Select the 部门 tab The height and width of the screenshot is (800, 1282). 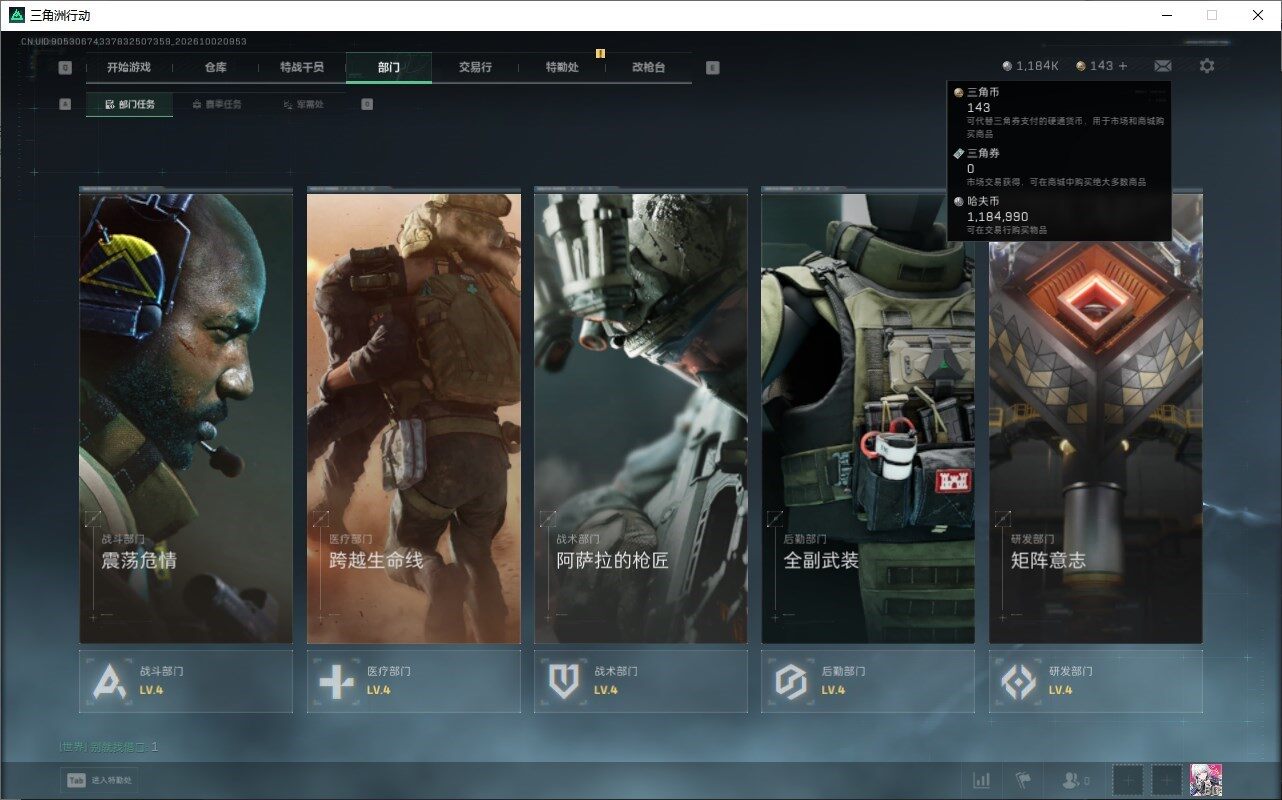(389, 67)
